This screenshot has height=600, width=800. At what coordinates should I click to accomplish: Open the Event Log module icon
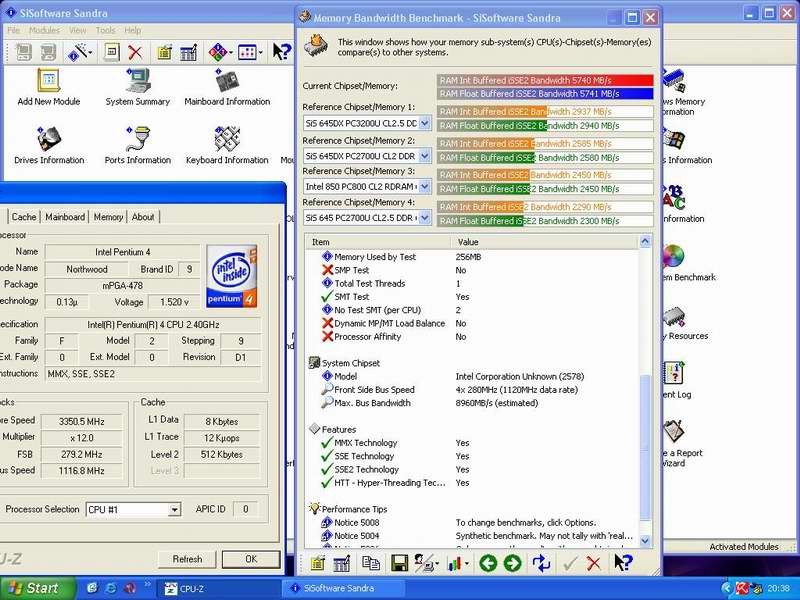pyautogui.click(x=673, y=373)
